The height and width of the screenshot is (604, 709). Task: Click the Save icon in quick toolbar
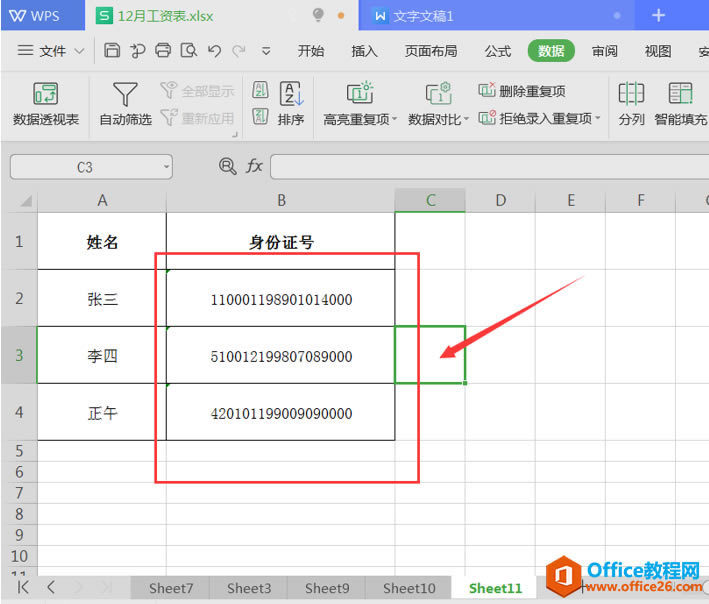[112, 50]
